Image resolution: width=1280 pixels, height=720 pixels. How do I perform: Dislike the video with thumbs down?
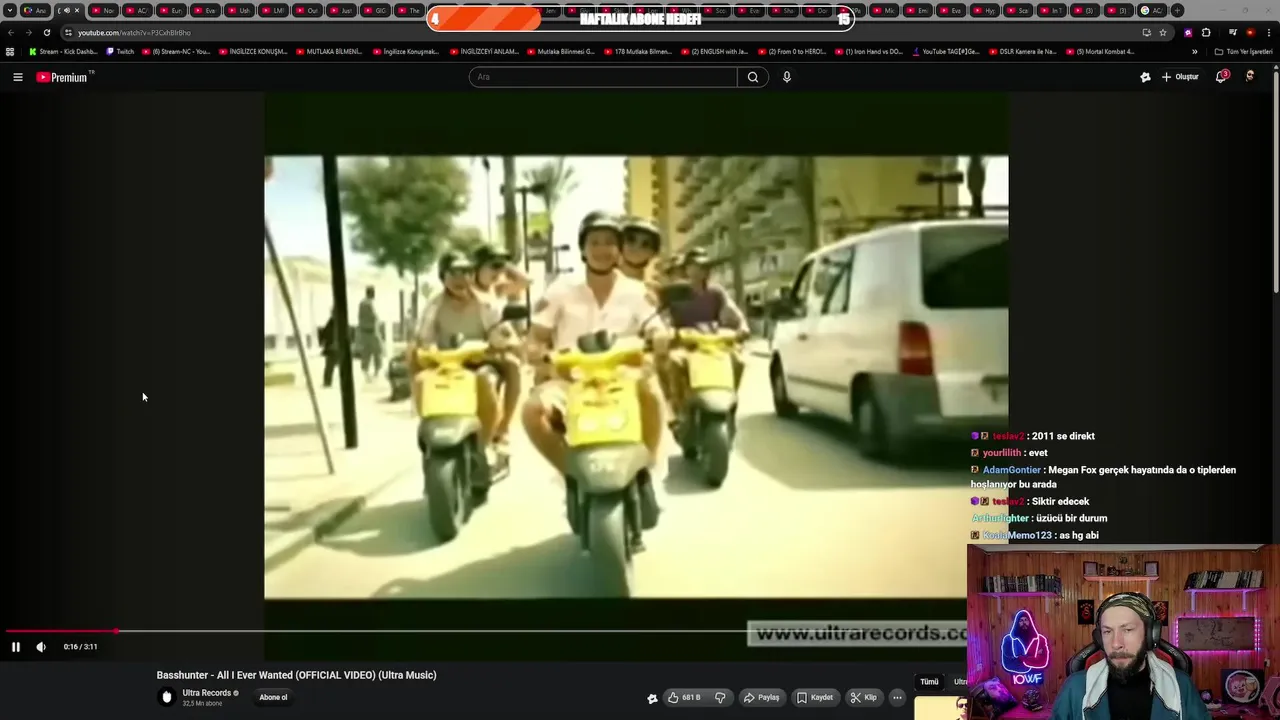click(x=720, y=698)
